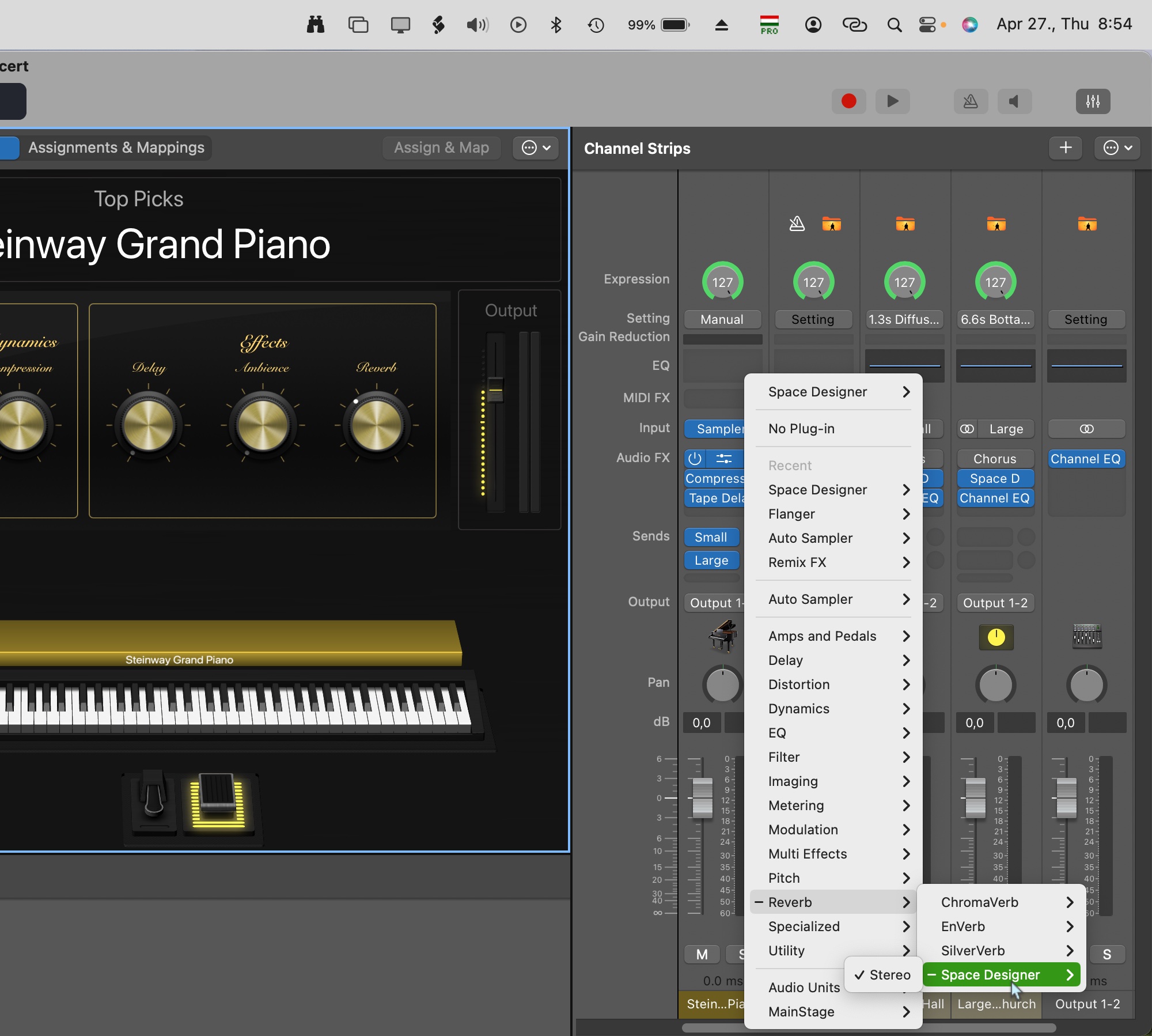
Task: Open the Modulation plugin category
Action: [833, 830]
